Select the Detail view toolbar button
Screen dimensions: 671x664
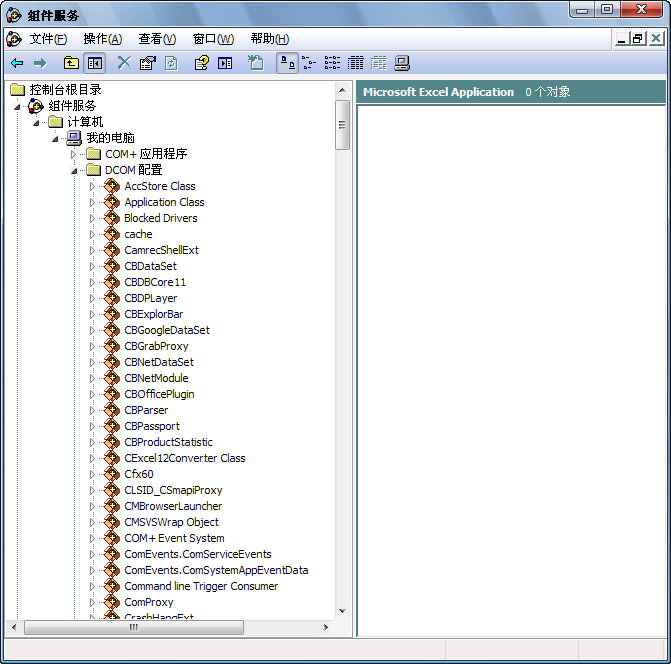[355, 63]
